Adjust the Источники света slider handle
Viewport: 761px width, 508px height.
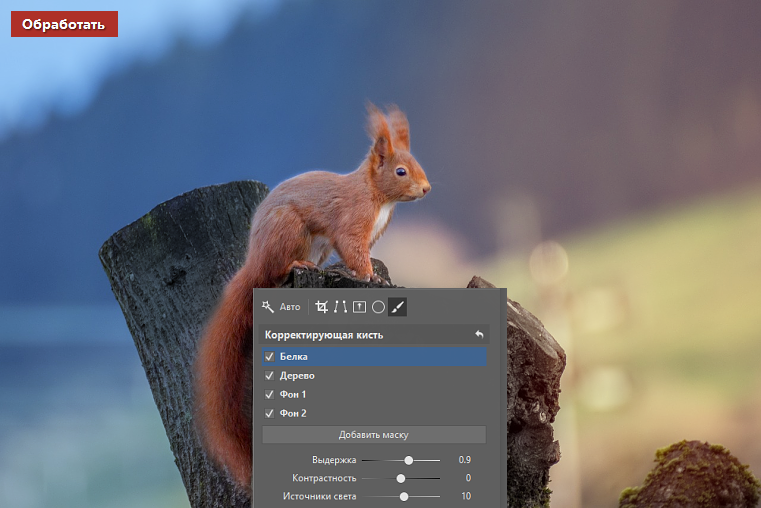click(404, 496)
